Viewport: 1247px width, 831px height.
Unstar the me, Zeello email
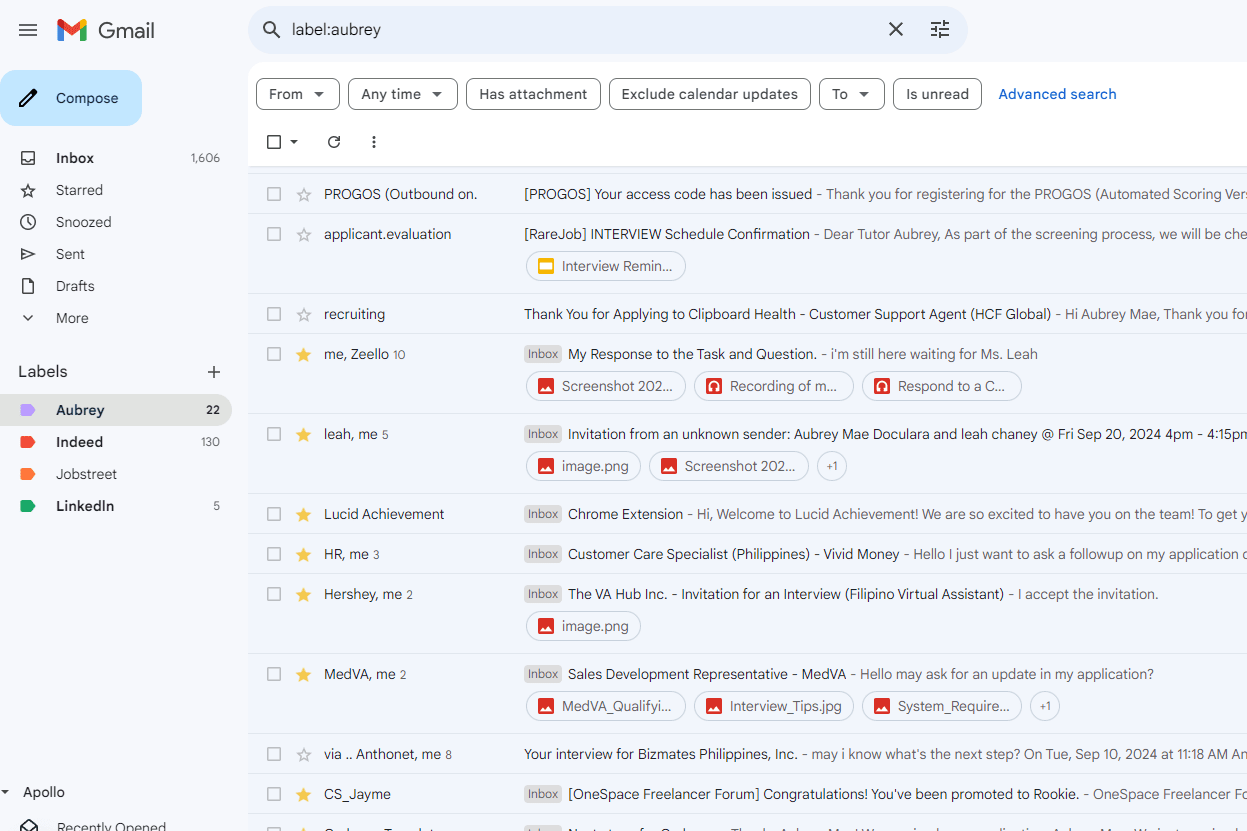click(304, 354)
